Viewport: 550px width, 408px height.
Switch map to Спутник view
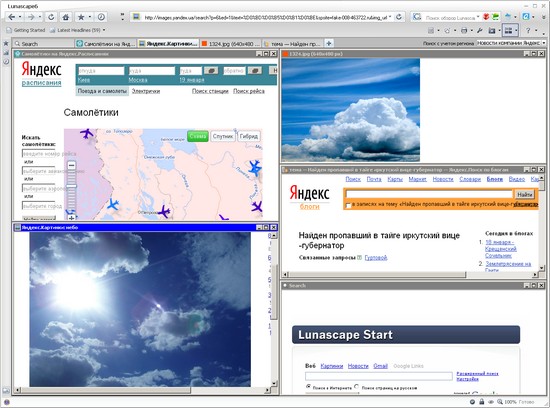(223, 136)
